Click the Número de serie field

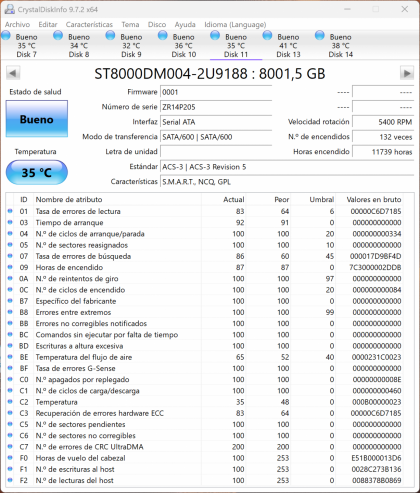click(x=216, y=107)
